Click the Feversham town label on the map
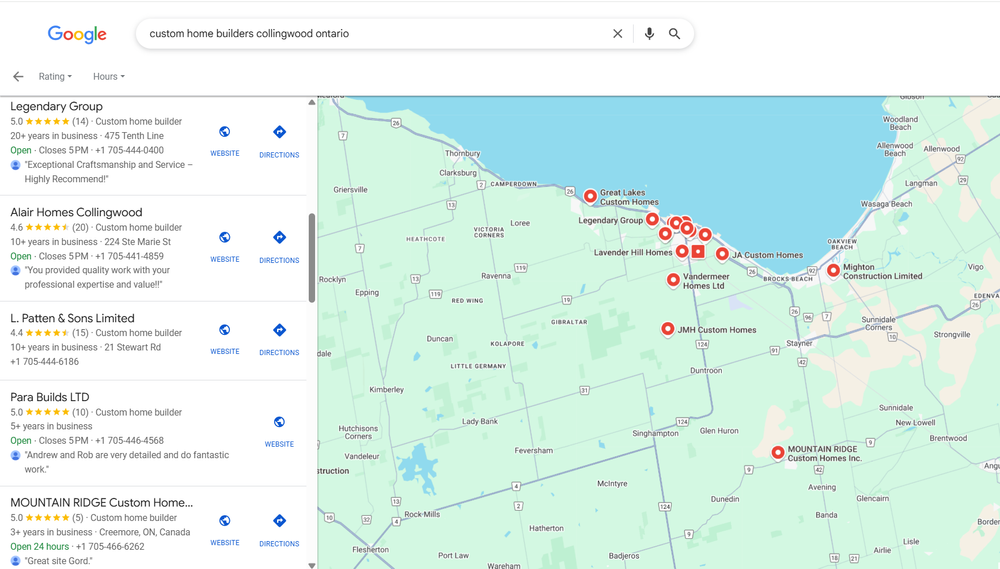The width and height of the screenshot is (1000, 569). [533, 450]
